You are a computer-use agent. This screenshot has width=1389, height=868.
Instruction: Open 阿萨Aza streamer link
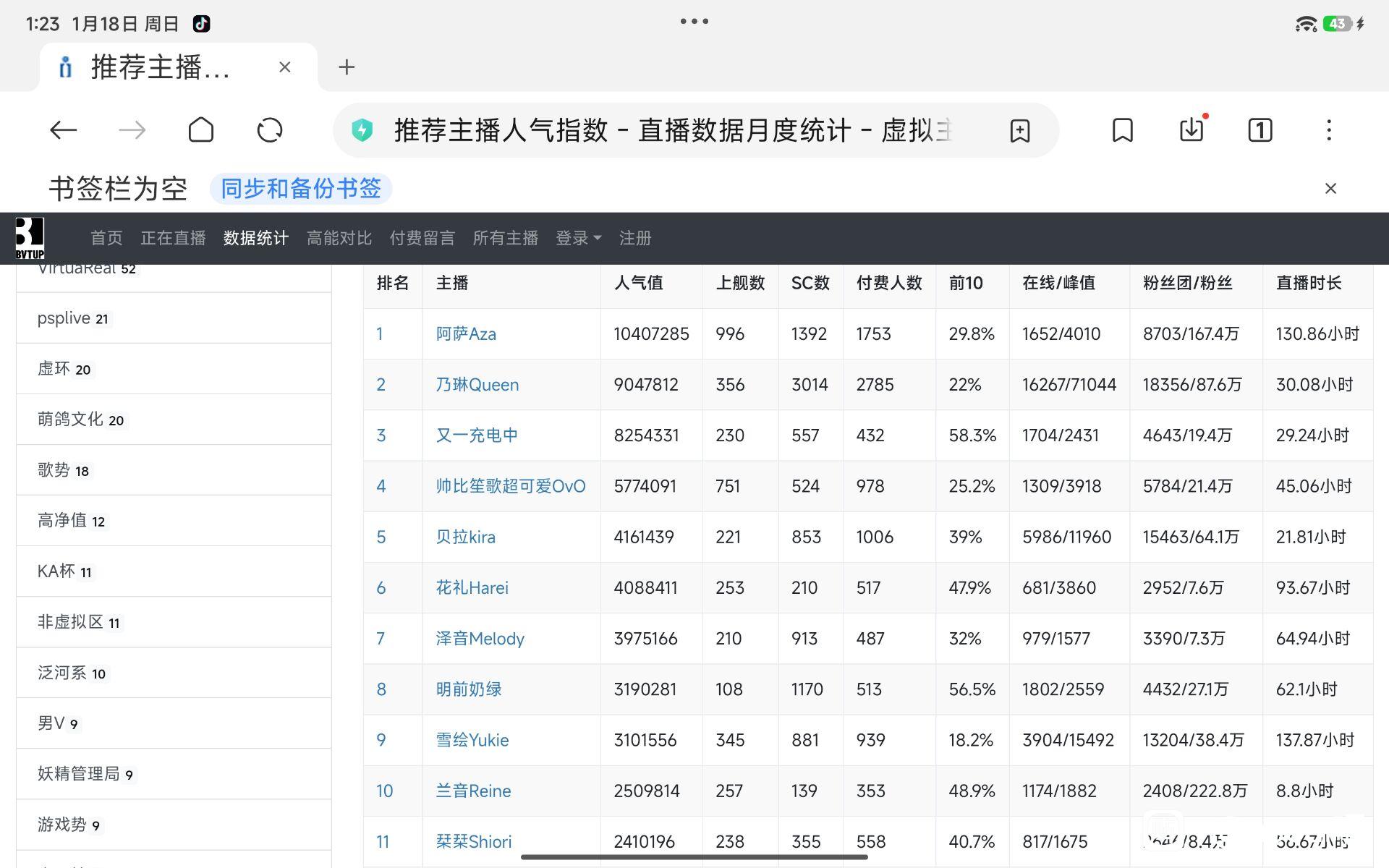[466, 334]
